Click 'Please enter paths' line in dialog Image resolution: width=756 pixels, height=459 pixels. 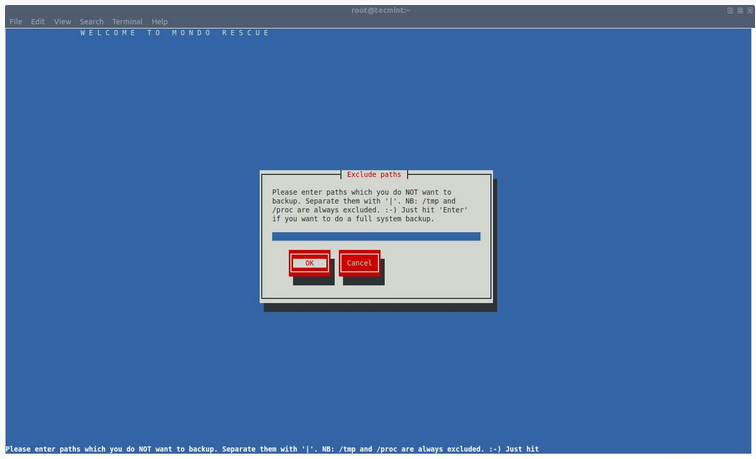coord(361,192)
